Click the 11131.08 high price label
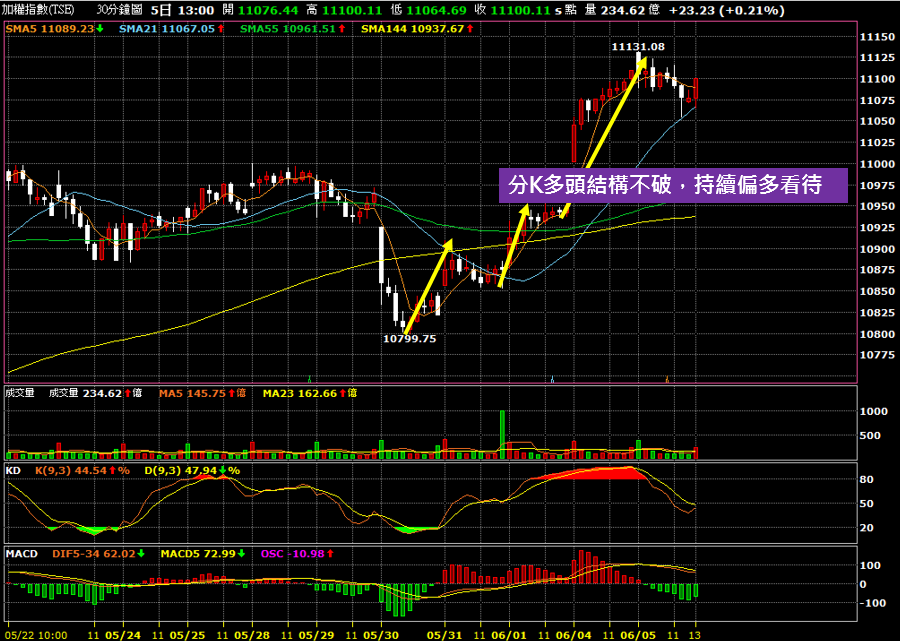The image size is (900, 641). pos(637,46)
